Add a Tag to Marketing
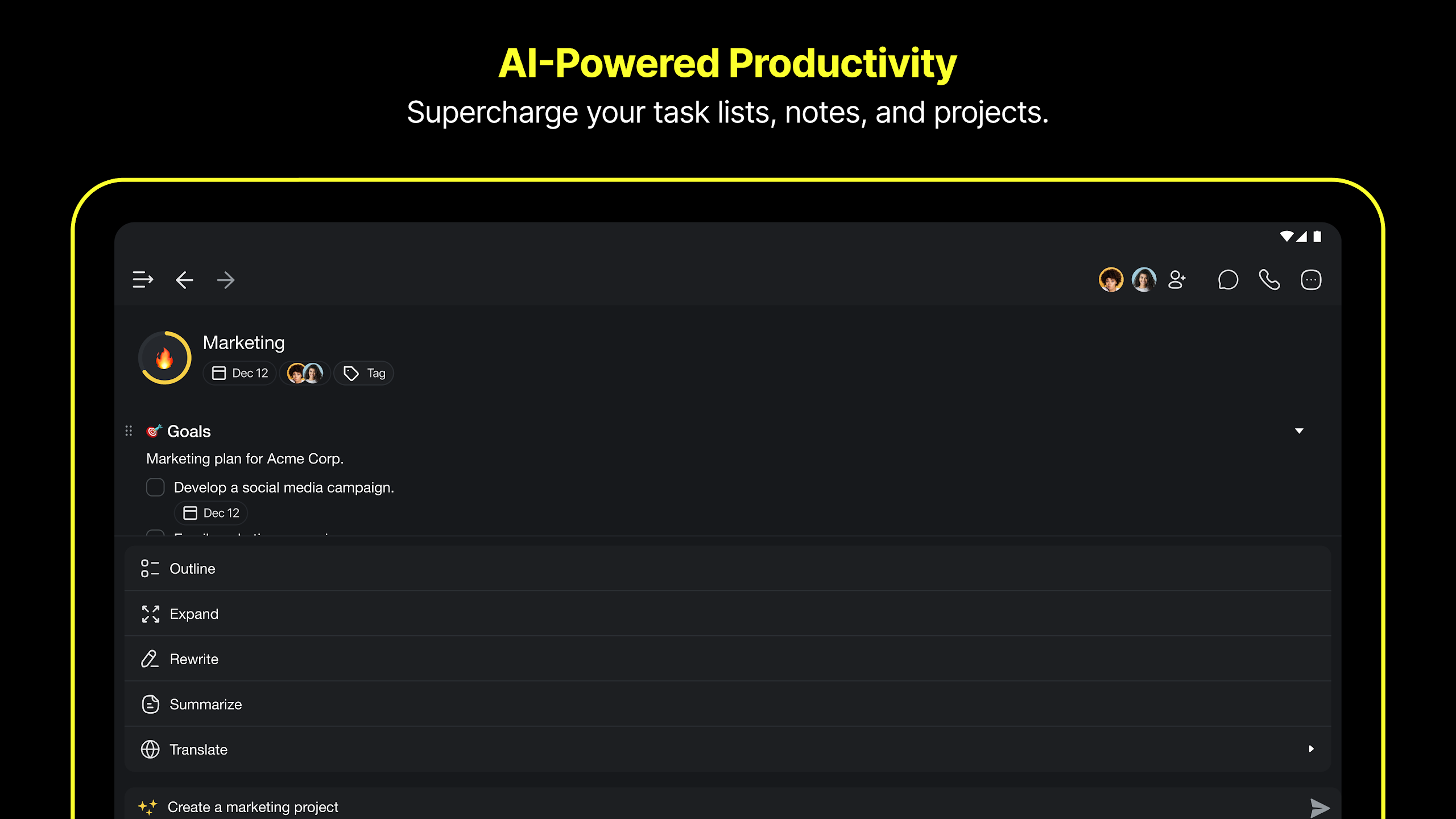The height and width of the screenshot is (819, 1456). (364, 373)
